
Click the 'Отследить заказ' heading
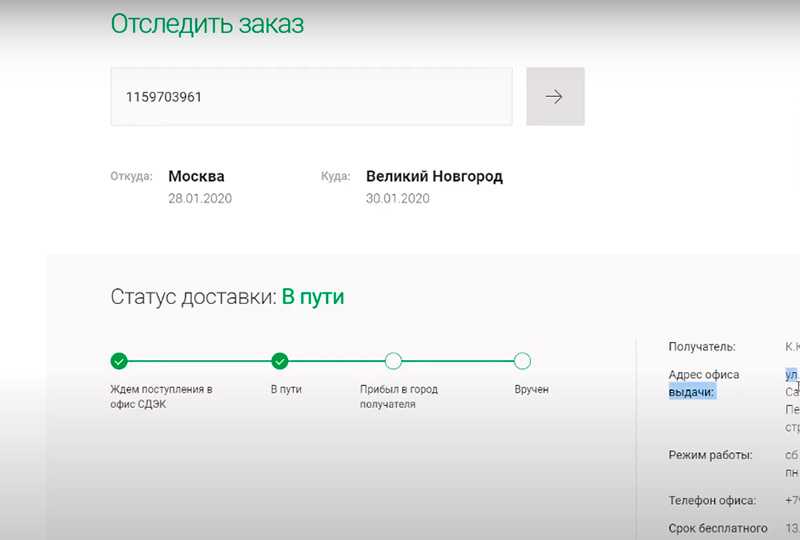tap(206, 24)
